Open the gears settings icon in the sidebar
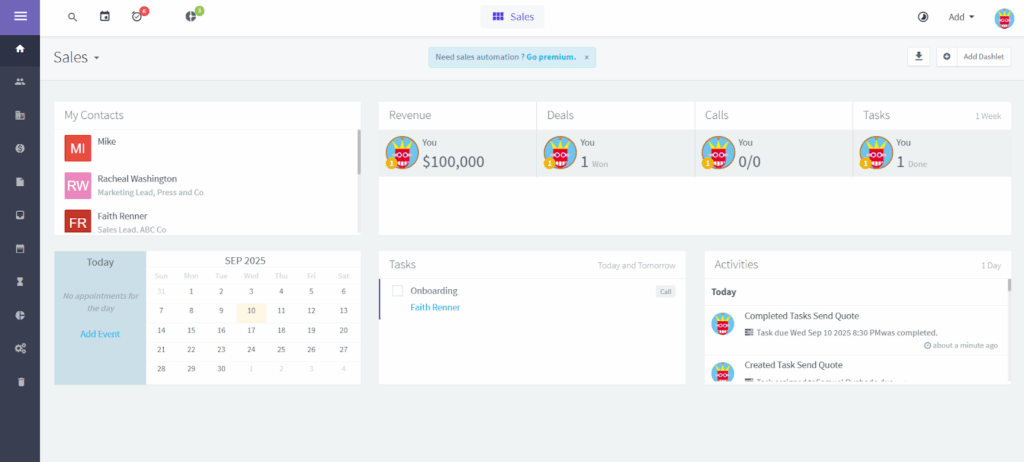 point(20,348)
